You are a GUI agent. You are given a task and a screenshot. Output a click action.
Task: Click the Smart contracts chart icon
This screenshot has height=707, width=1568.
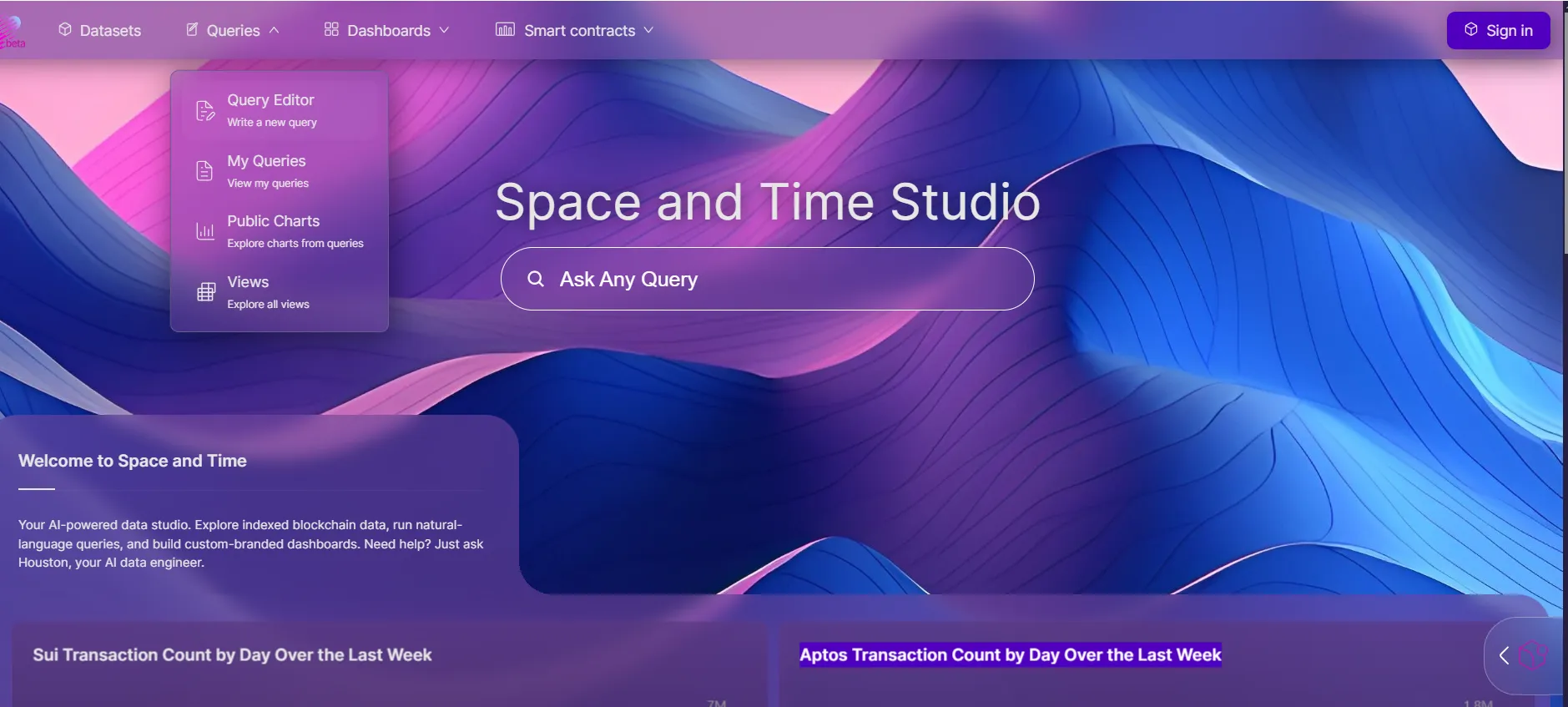(x=505, y=30)
